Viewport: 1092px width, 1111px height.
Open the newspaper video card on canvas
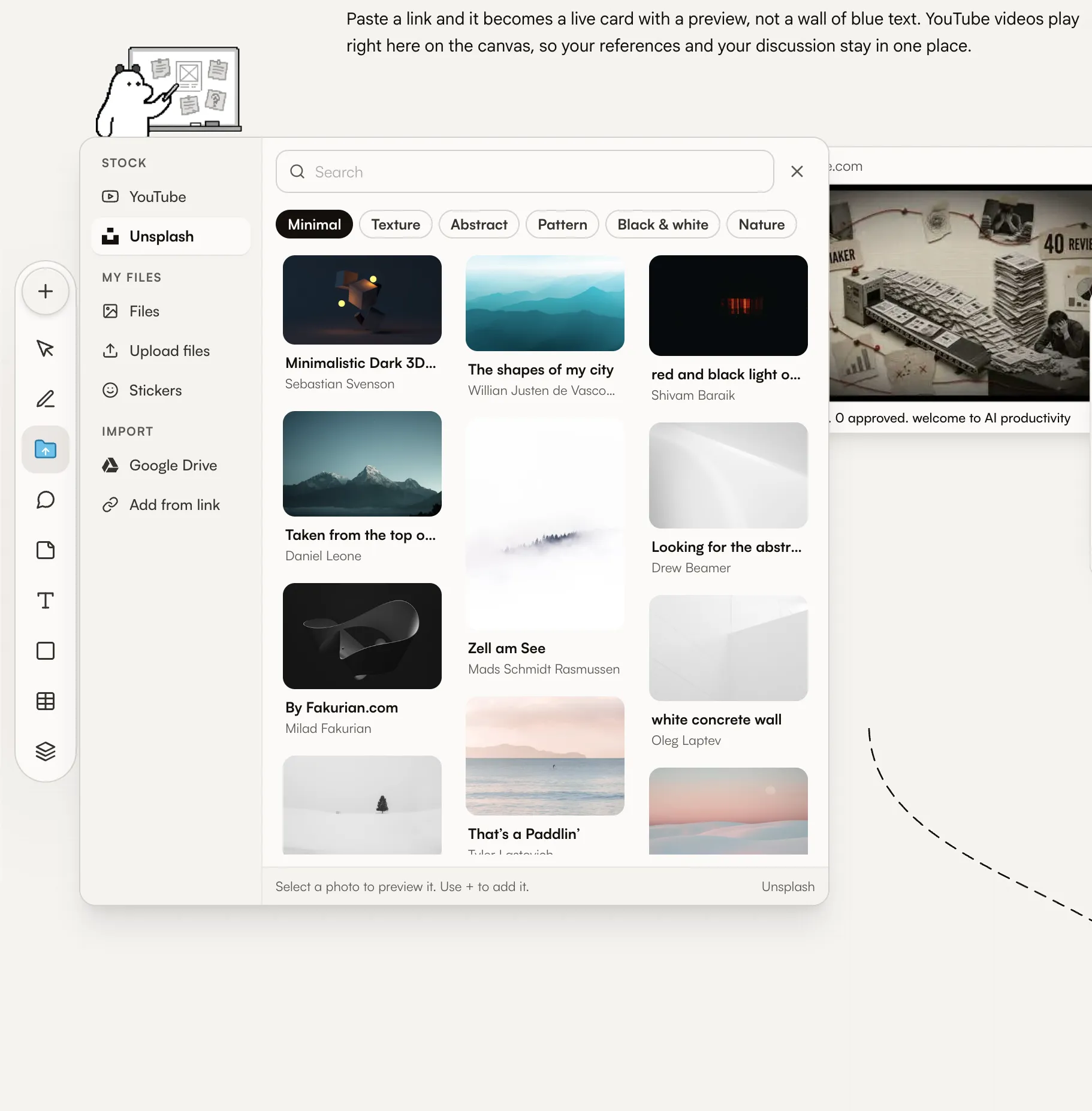(x=960, y=293)
